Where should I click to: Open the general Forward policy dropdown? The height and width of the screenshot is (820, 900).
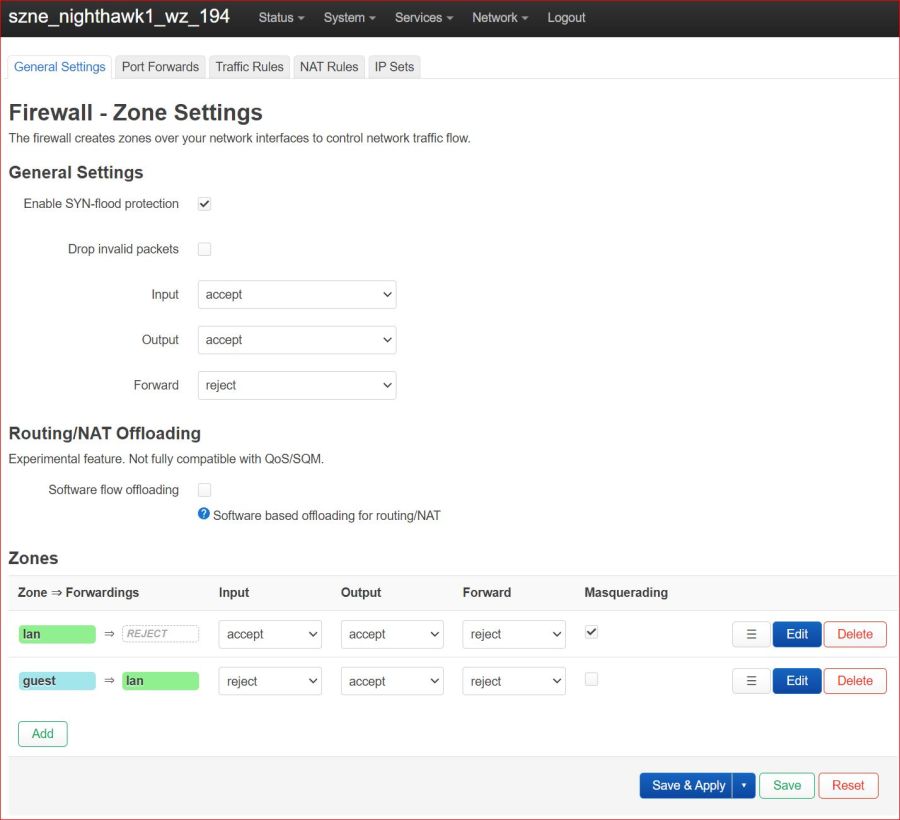tap(297, 385)
